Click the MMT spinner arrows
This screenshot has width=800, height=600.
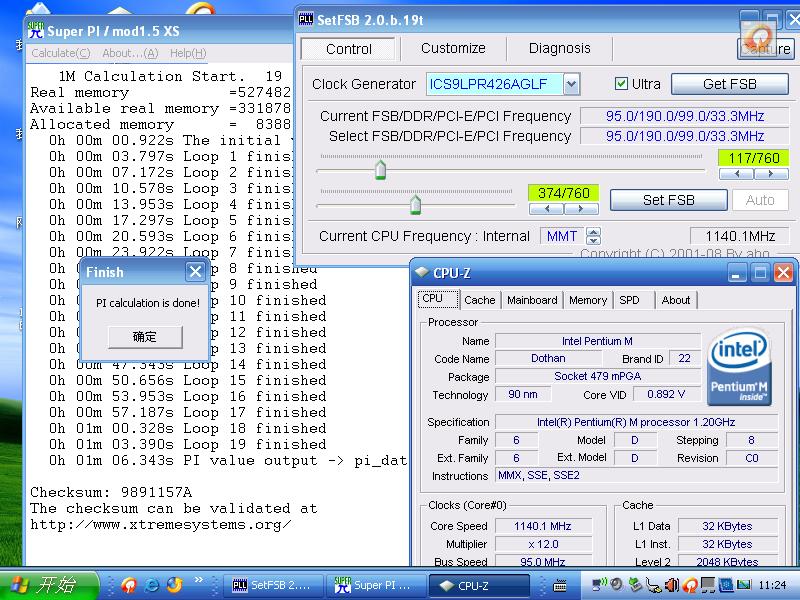(x=593, y=236)
